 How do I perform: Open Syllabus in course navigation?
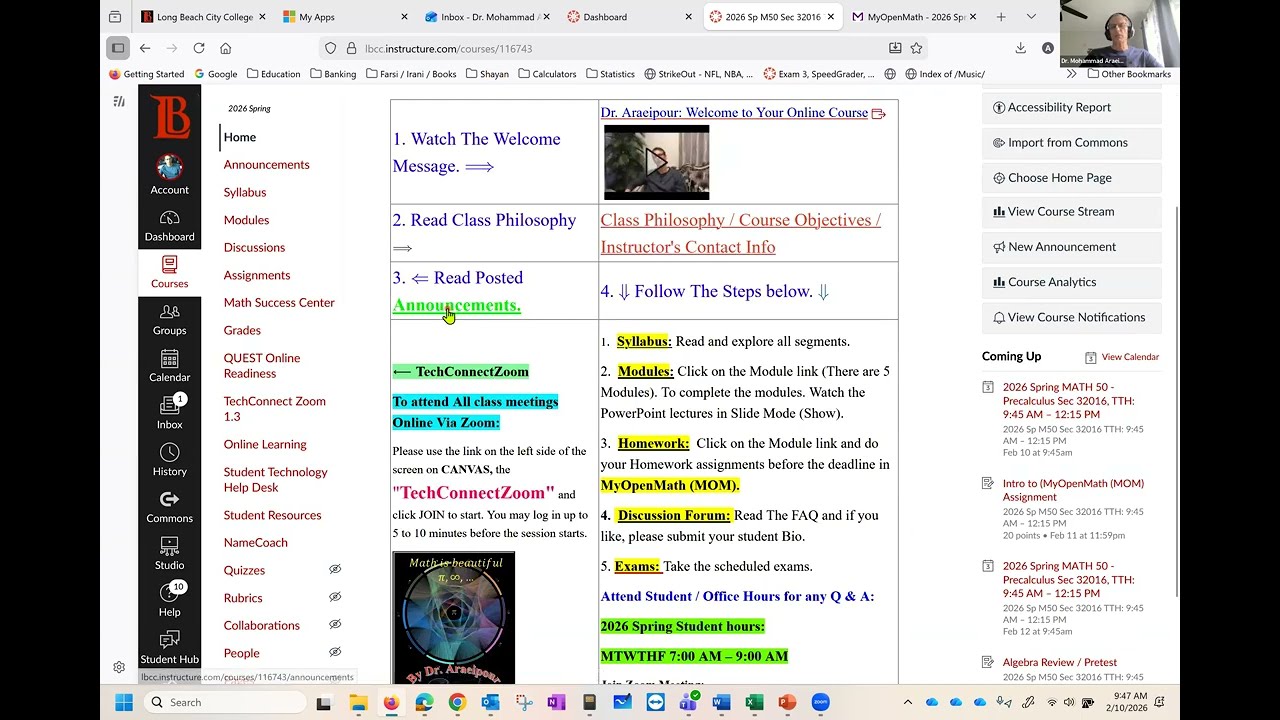245,192
